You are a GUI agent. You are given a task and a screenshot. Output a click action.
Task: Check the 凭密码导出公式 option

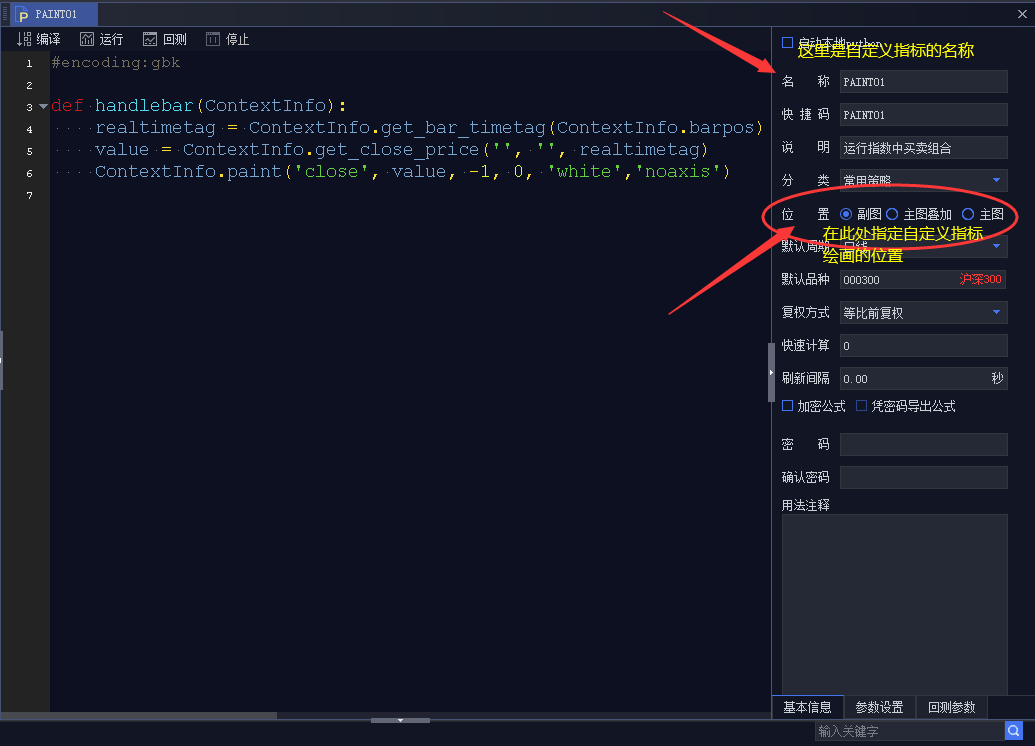(863, 405)
